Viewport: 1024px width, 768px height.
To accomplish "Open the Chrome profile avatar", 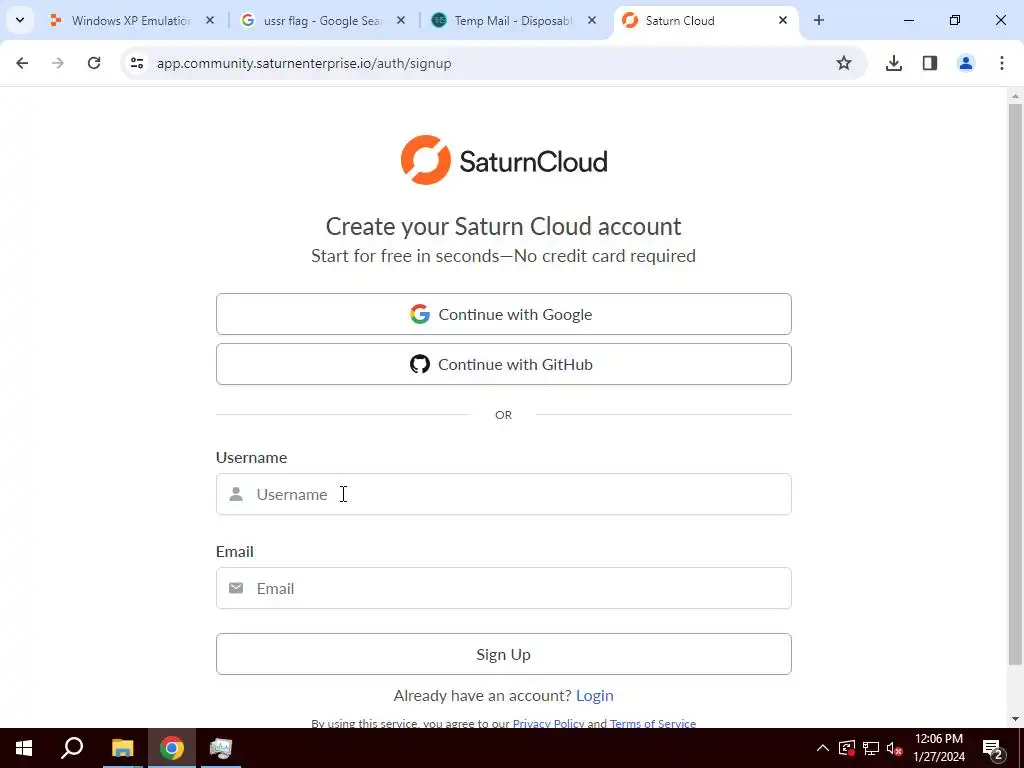I will [x=966, y=63].
